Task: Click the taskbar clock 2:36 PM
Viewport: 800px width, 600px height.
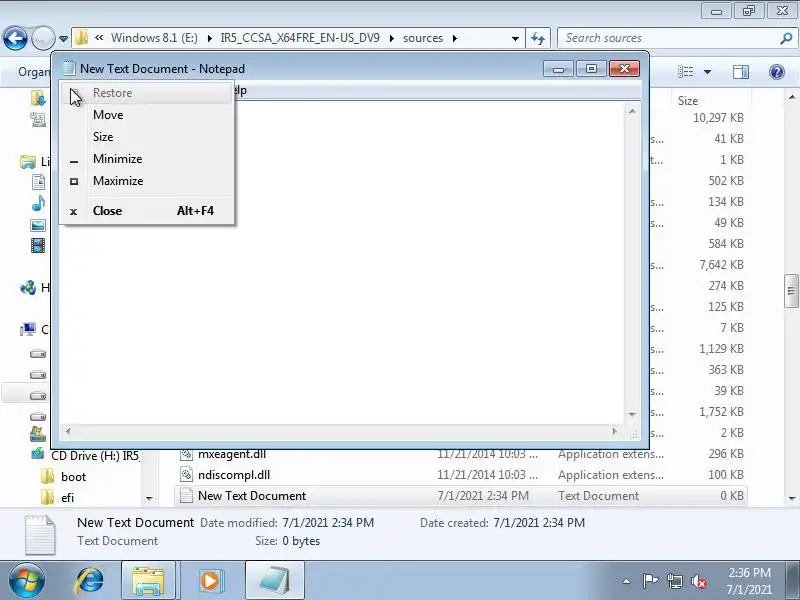Action: point(749,572)
